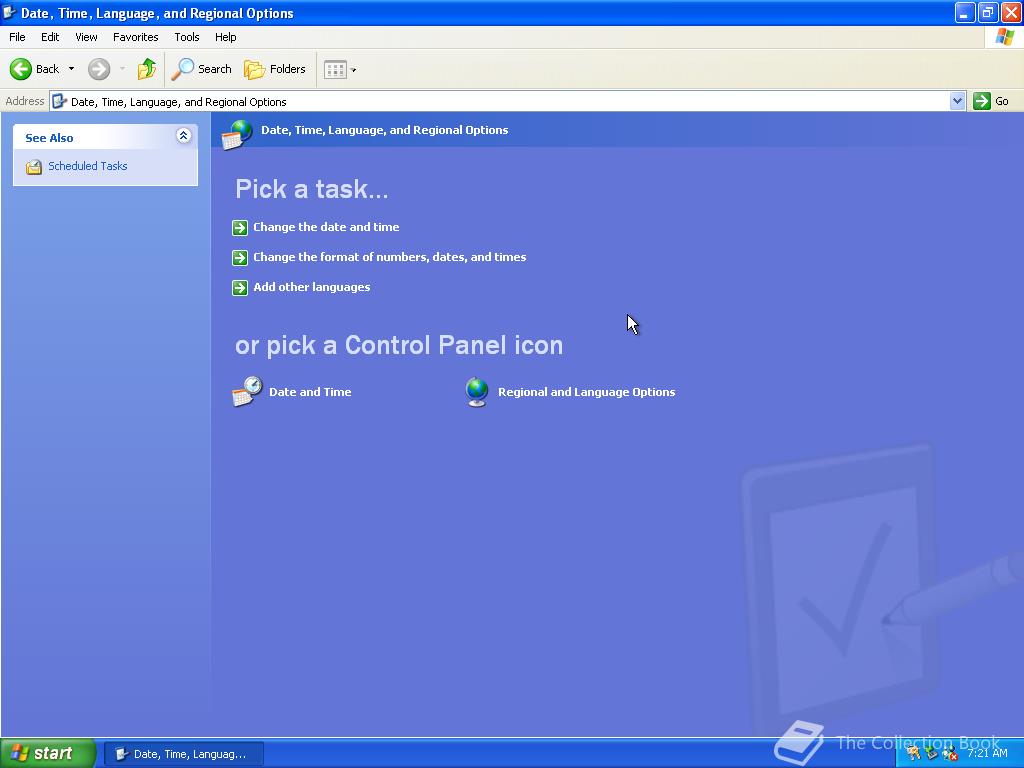
Task: Open the View menu
Action: tap(86, 37)
